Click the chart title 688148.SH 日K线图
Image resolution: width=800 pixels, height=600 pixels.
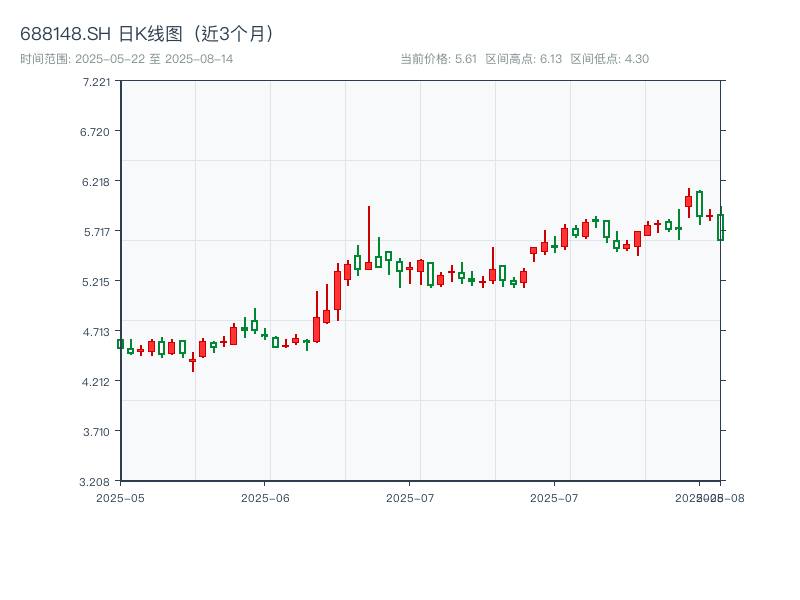click(x=150, y=34)
